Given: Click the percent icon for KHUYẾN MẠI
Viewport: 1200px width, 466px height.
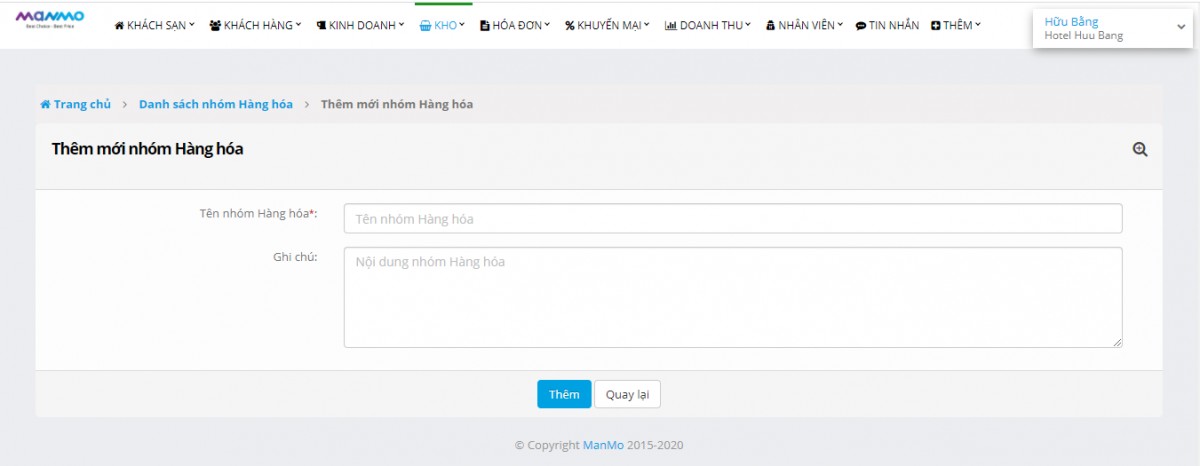Looking at the screenshot, I should (569, 25).
